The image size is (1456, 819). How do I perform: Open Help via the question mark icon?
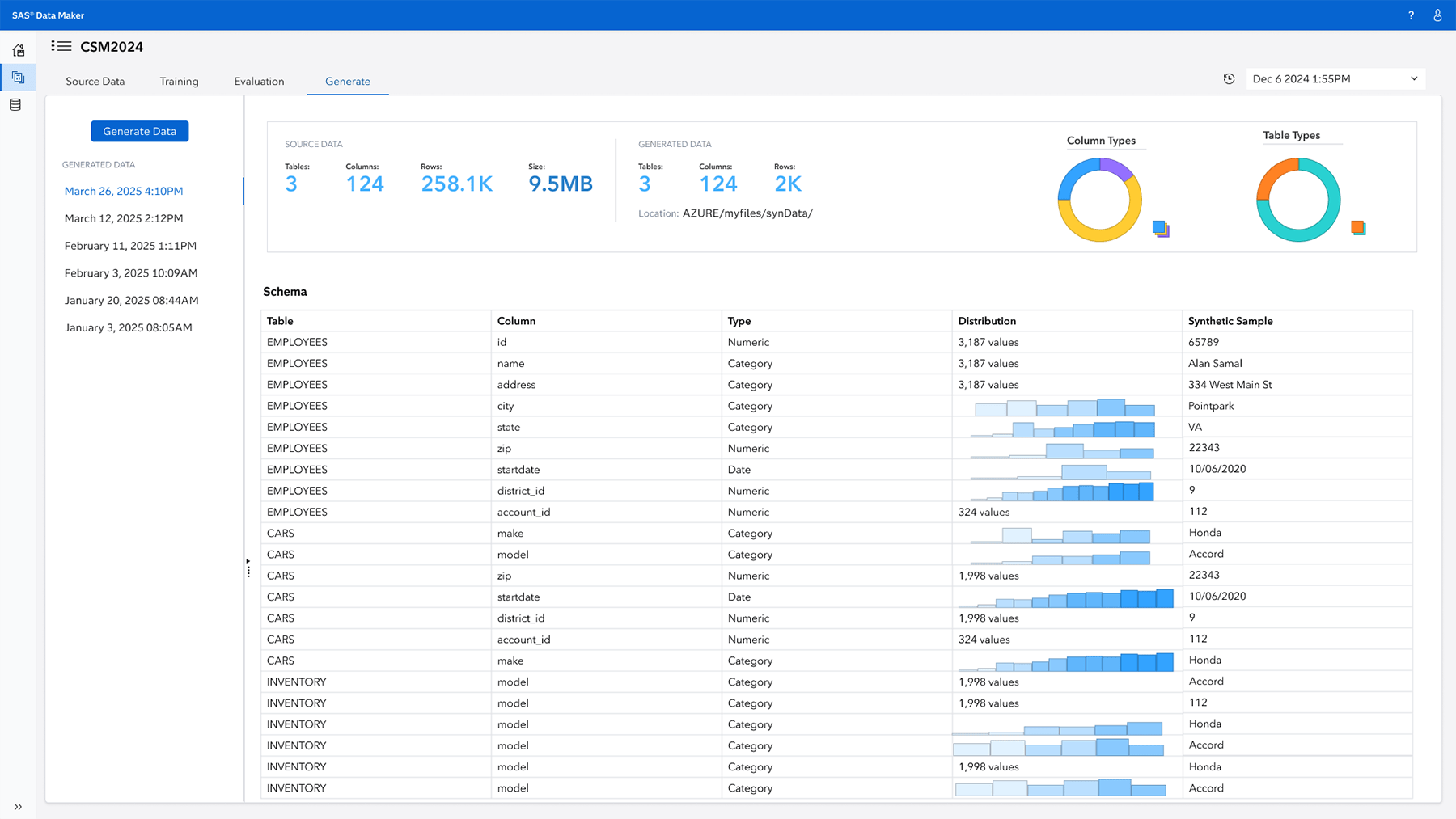pyautogui.click(x=1411, y=15)
